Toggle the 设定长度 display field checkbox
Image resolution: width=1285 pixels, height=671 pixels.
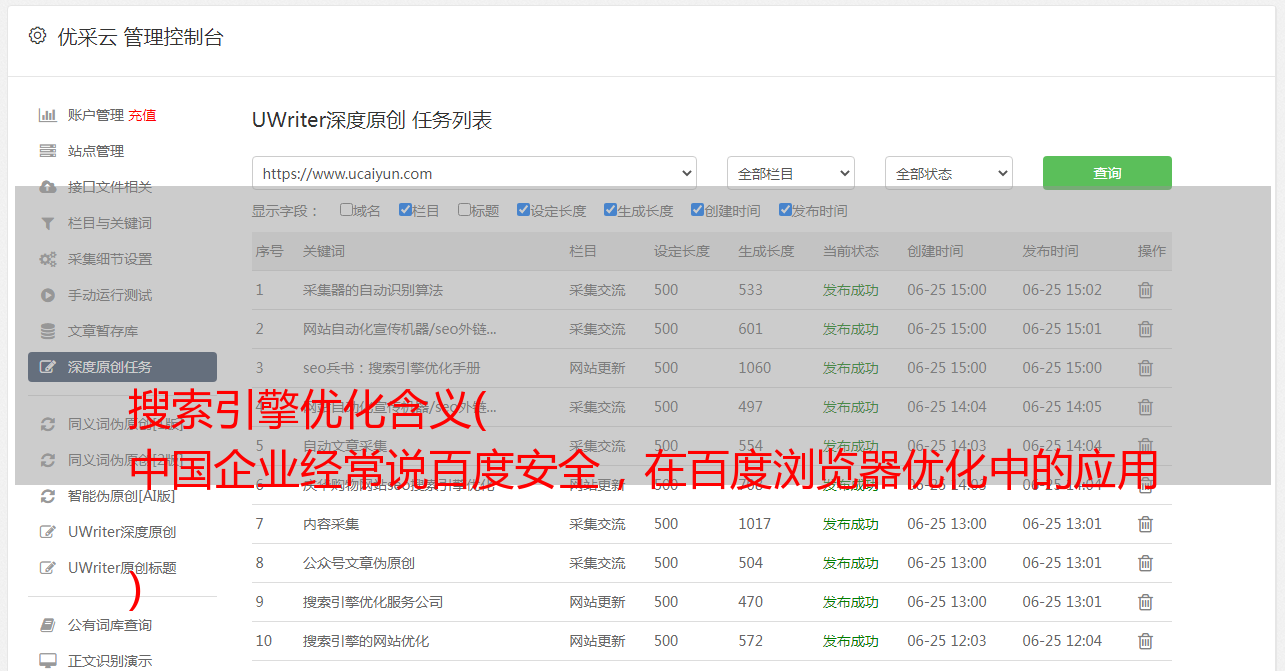pyautogui.click(x=523, y=210)
